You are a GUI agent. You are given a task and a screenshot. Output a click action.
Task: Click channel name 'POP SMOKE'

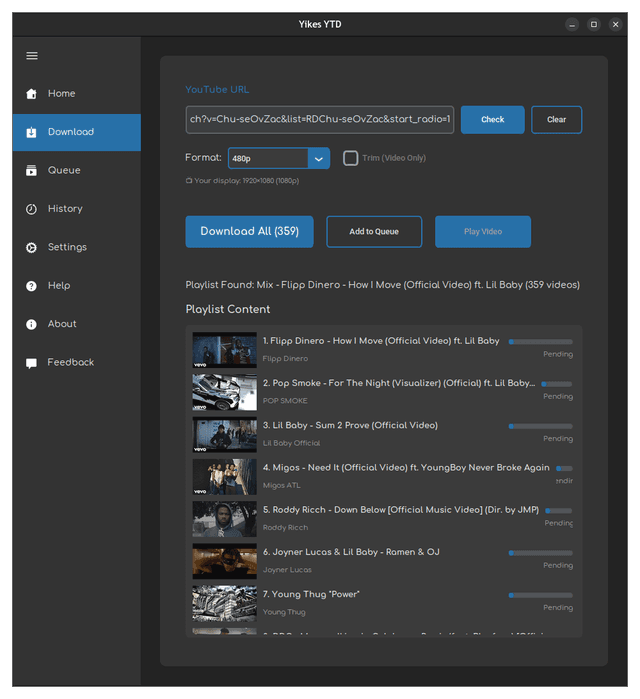pyautogui.click(x=285, y=401)
